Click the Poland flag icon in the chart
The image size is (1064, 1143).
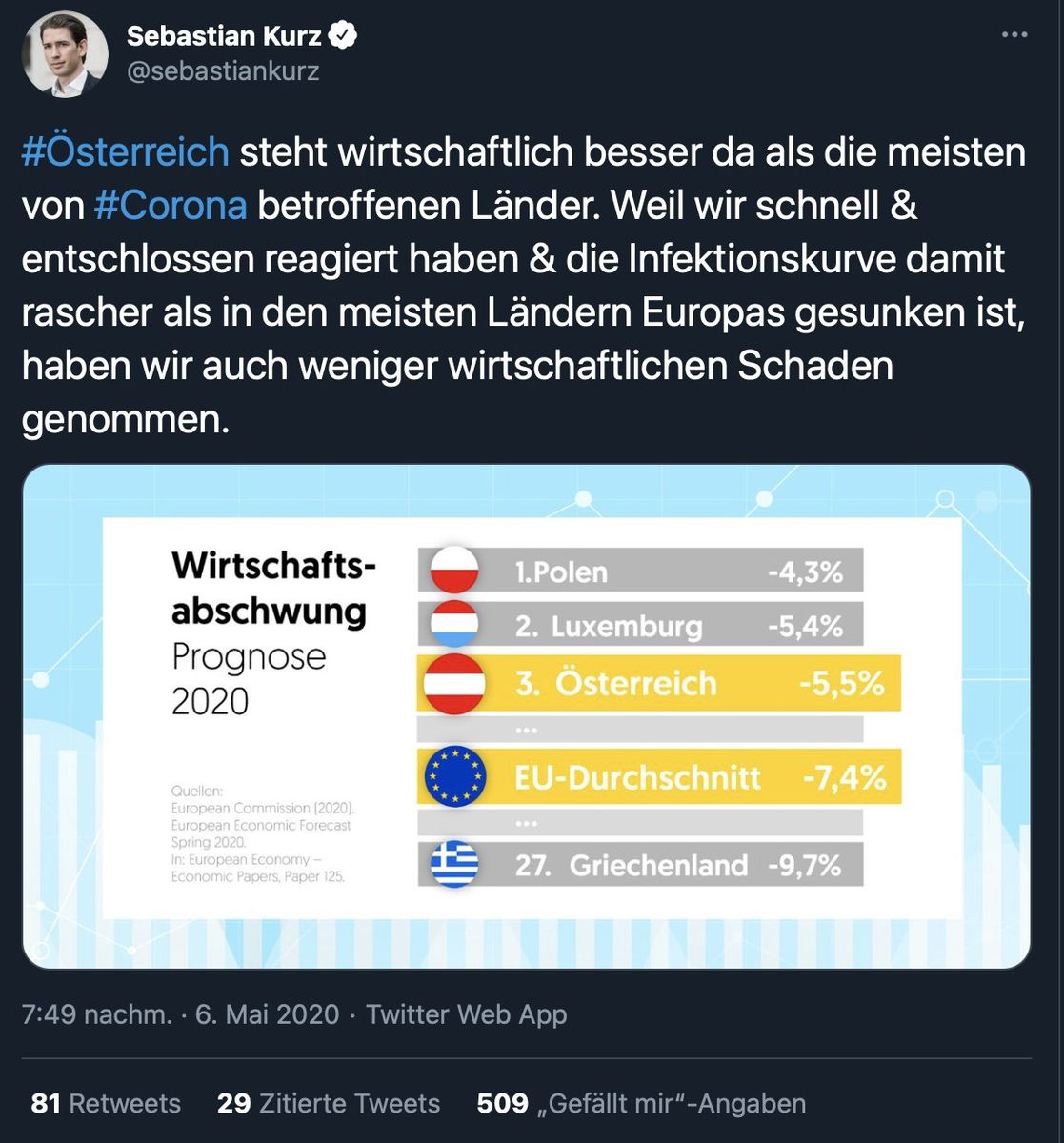454,571
